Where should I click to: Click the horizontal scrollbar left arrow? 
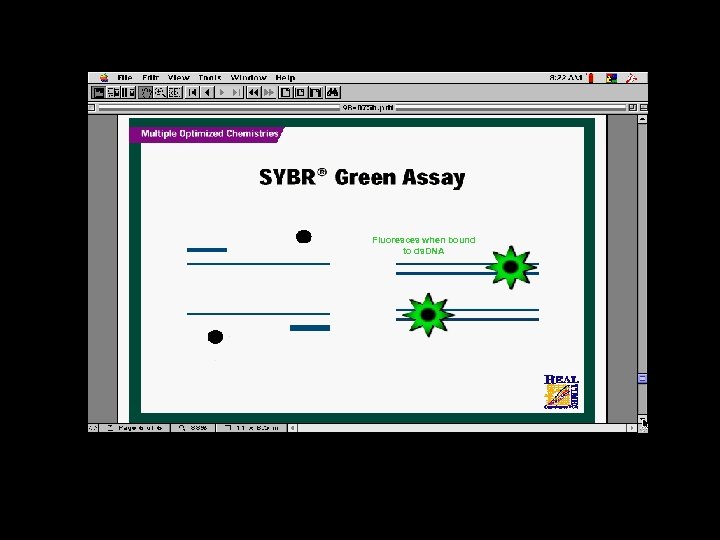point(292,428)
